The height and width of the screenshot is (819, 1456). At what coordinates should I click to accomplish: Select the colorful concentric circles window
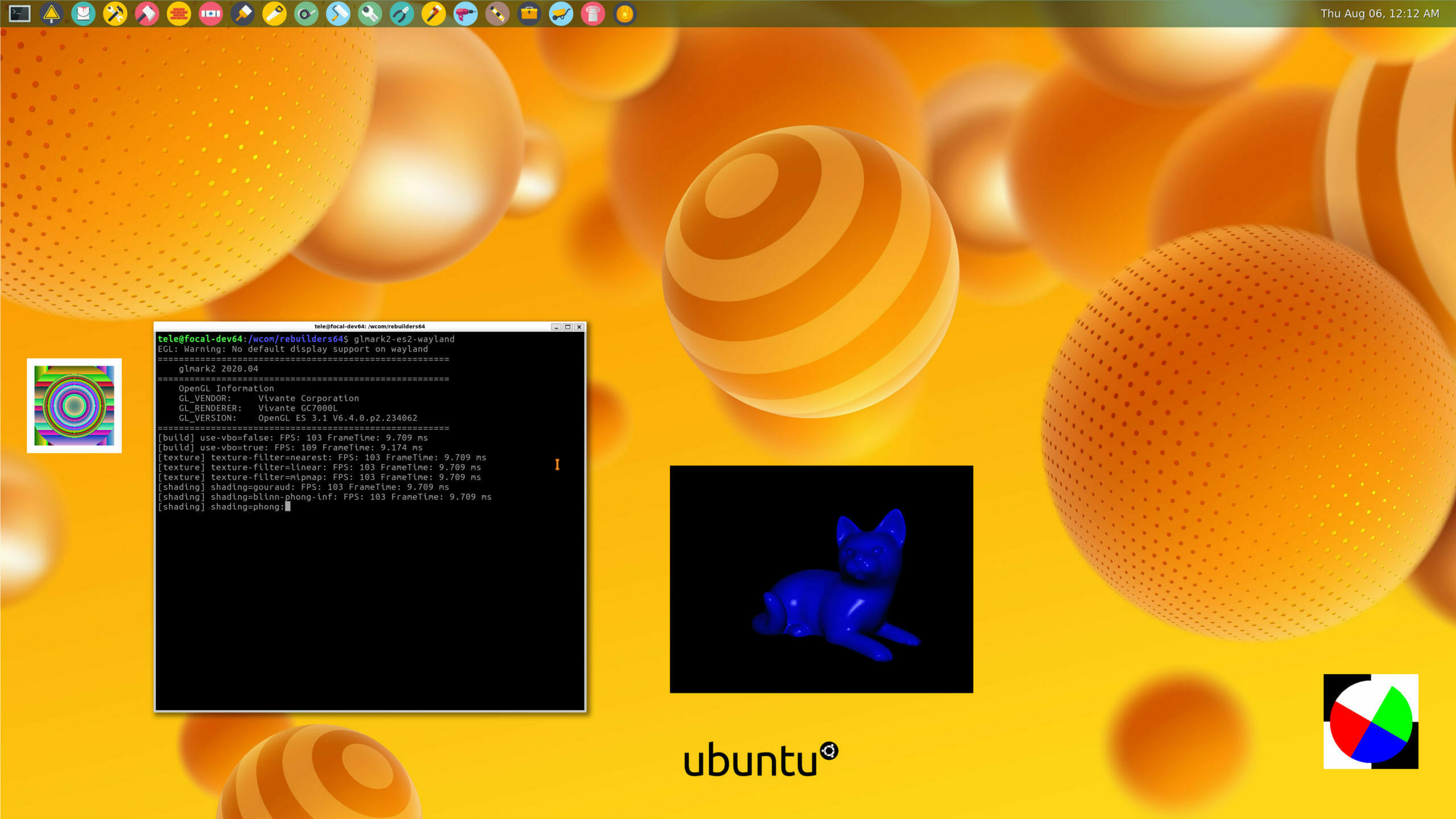point(74,406)
